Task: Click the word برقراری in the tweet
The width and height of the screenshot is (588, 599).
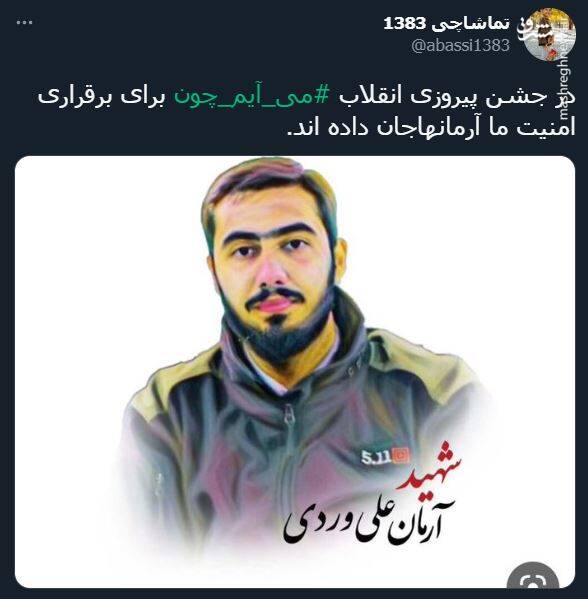Action: [x=75, y=97]
